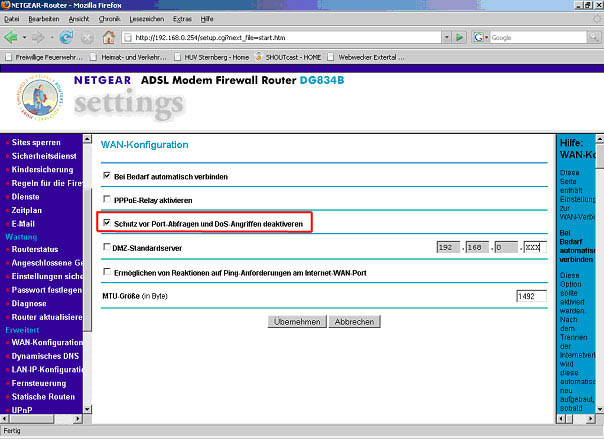Open the Dynamisches DNS sidebar link

47,355
